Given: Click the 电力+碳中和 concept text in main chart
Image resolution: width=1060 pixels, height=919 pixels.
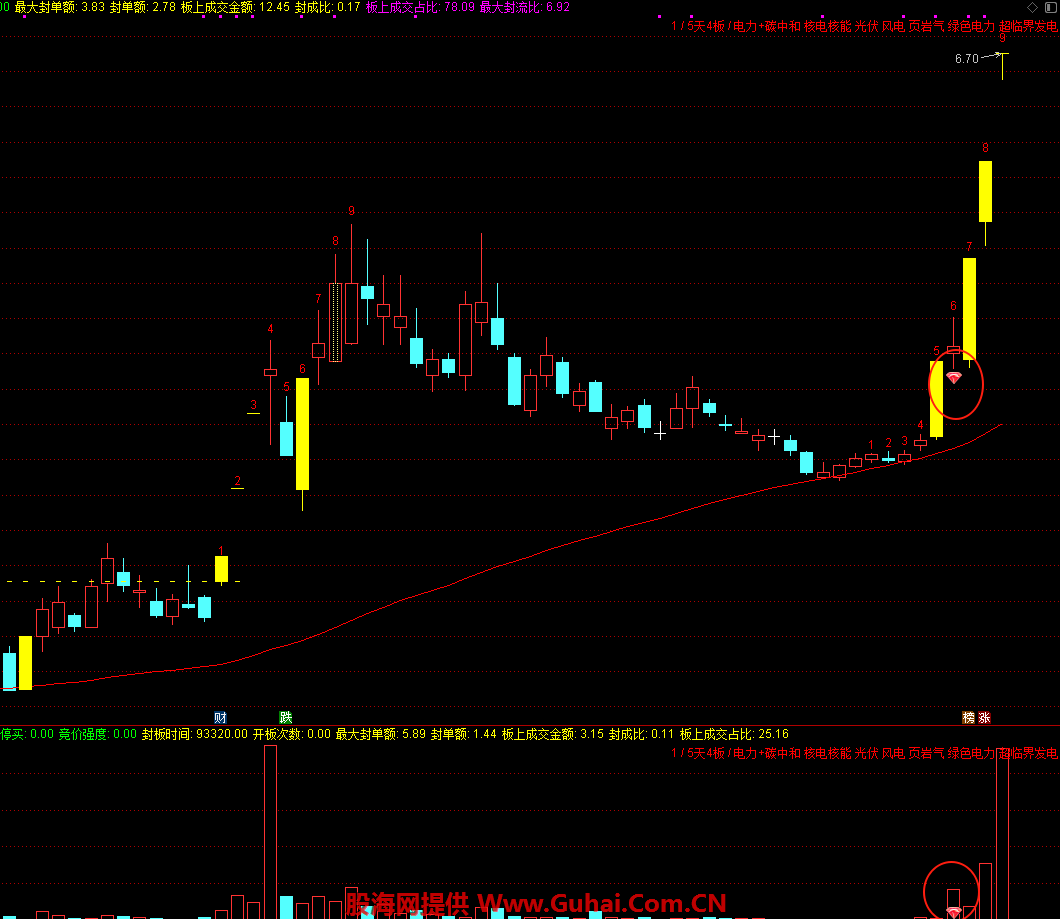Looking at the screenshot, I should 767,26.
